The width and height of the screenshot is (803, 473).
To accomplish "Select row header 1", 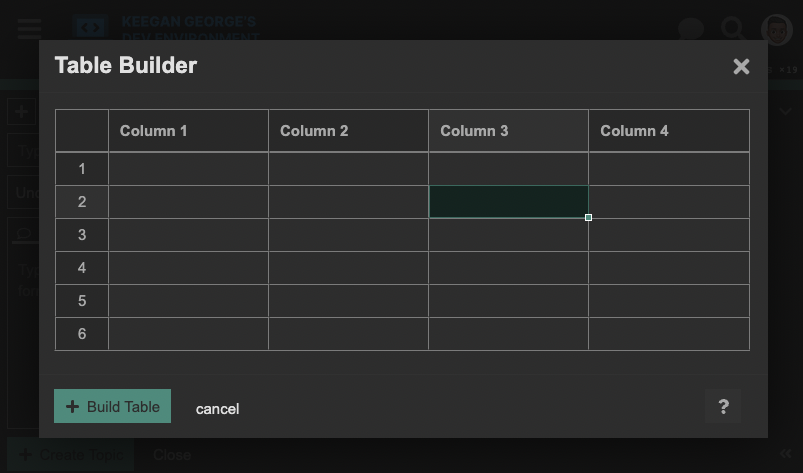I will [82, 169].
